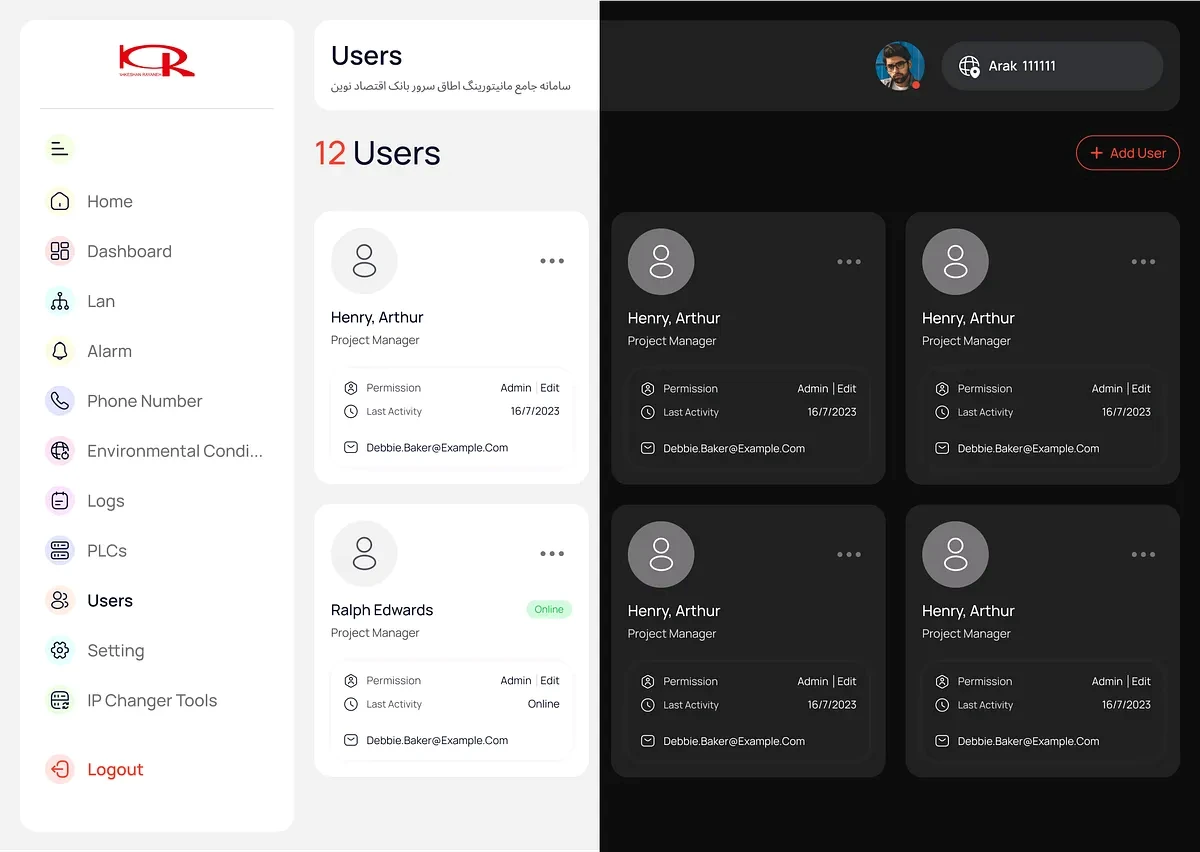This screenshot has height=852, width=1200.
Task: Expand options menu on first light Henry, Arthur card
Action: [552, 261]
